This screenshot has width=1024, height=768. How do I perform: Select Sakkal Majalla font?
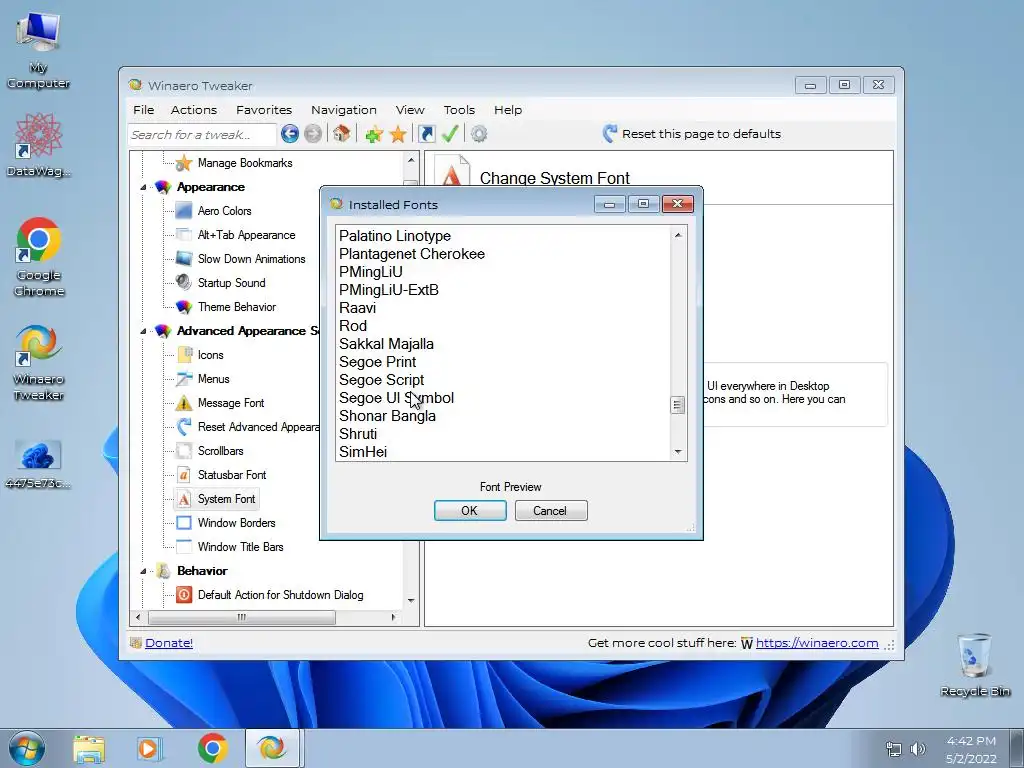386,344
